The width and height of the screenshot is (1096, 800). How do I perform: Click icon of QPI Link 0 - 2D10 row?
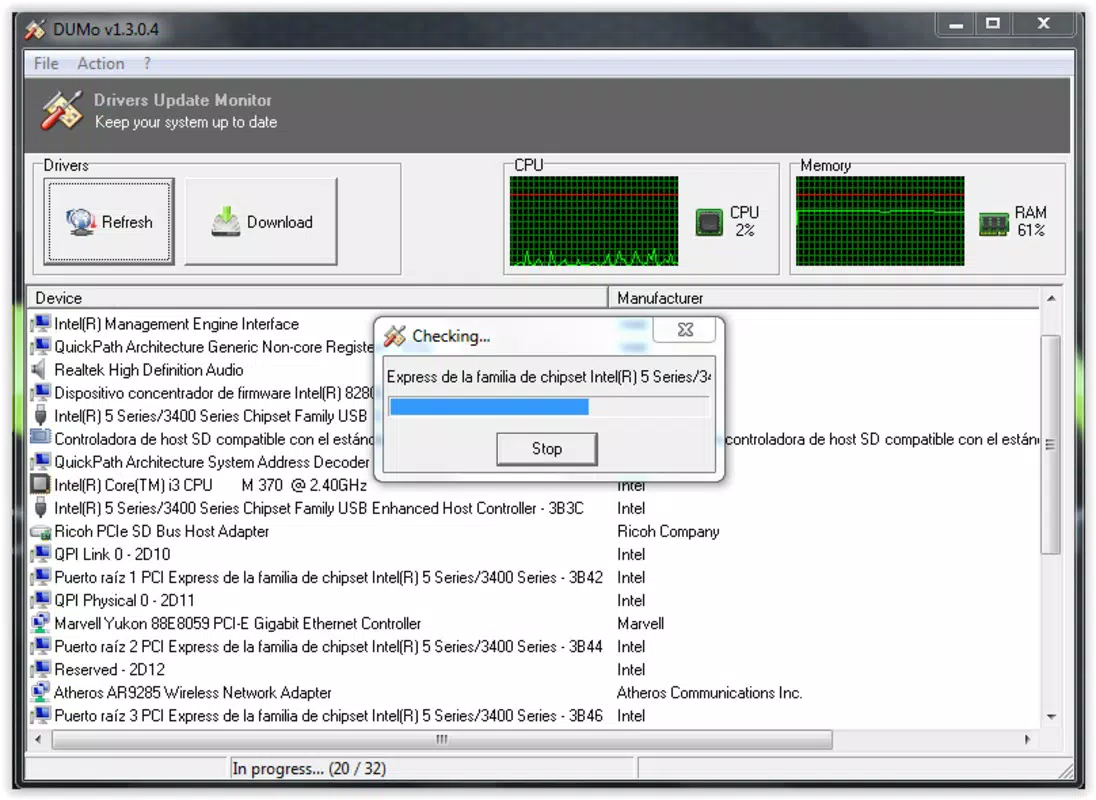pyautogui.click(x=41, y=554)
